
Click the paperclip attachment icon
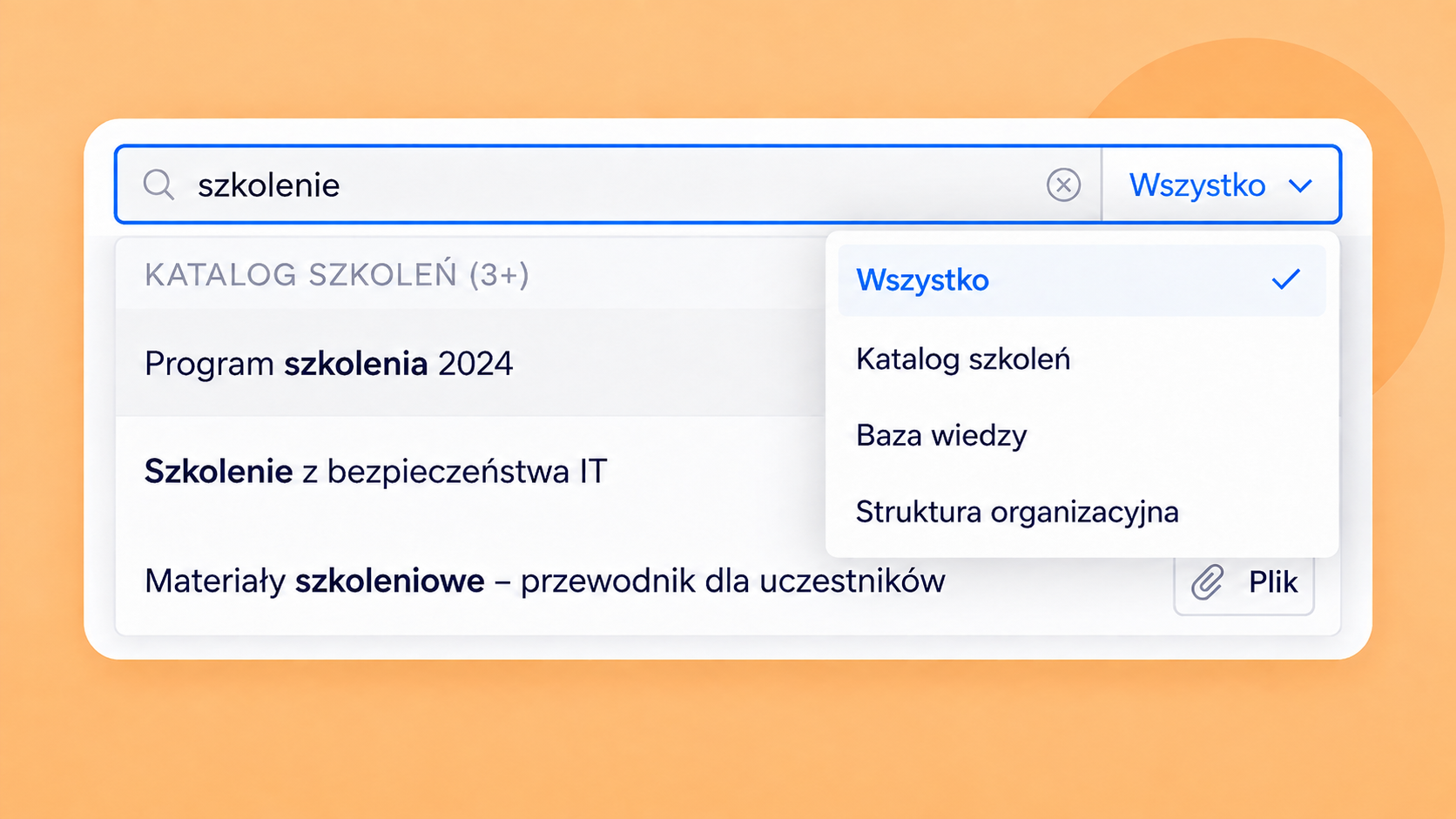(x=1208, y=582)
